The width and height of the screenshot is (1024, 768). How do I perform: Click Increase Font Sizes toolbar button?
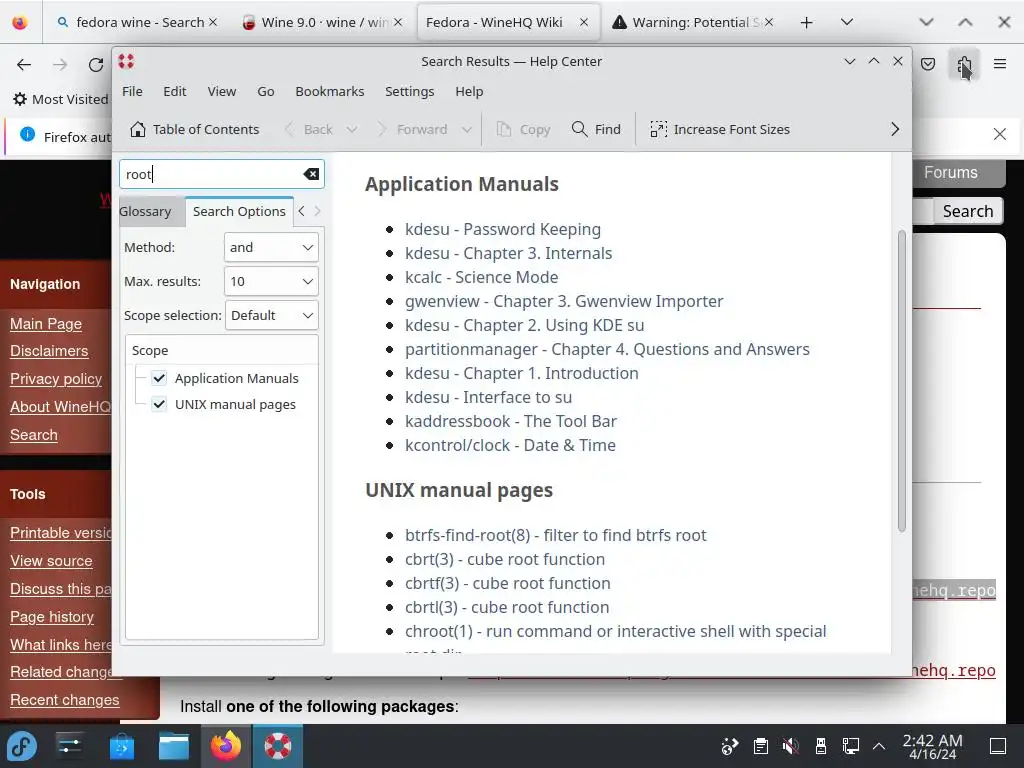[720, 129]
